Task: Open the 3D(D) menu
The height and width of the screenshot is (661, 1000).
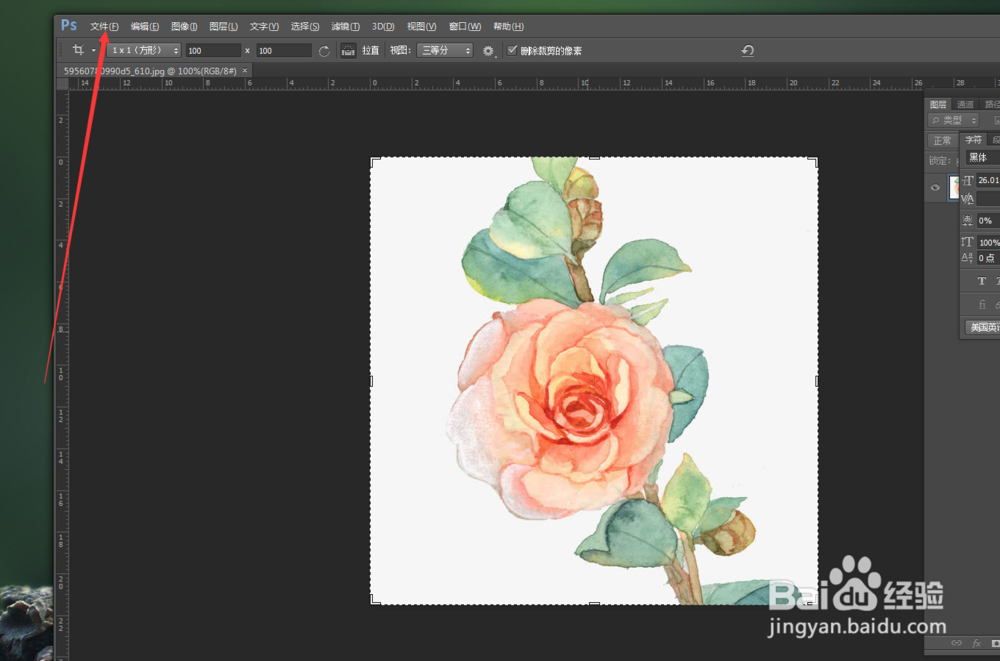Action: point(383,26)
